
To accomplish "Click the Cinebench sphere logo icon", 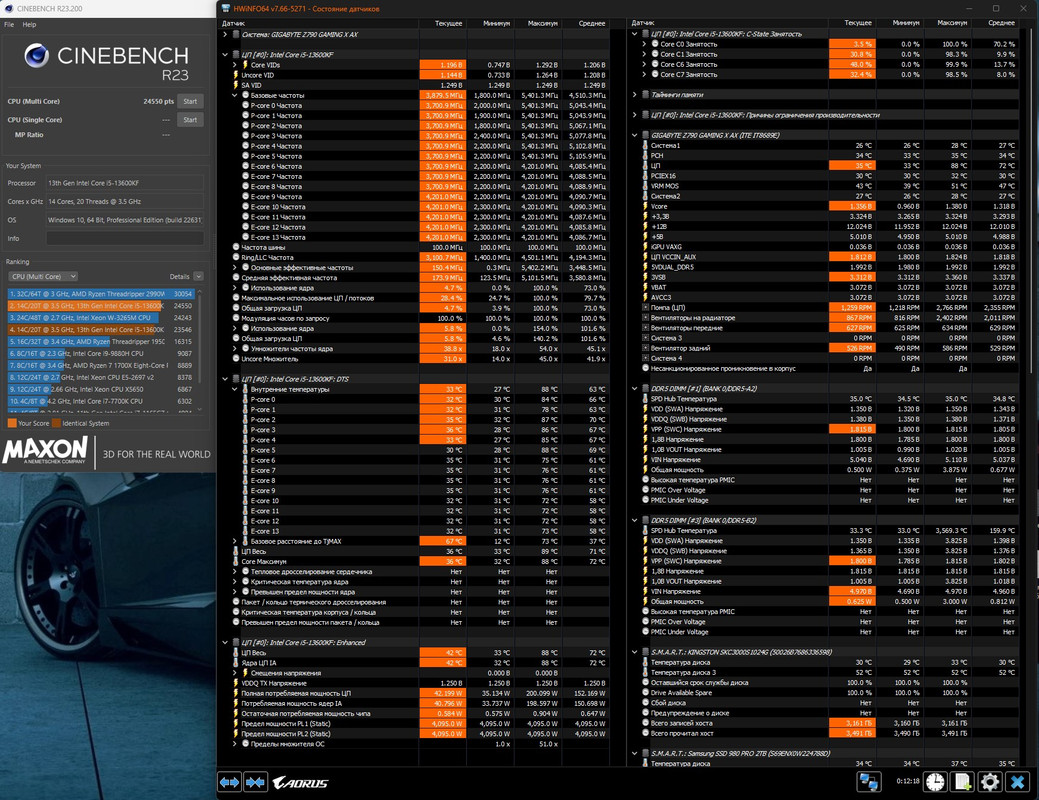I will tap(36, 56).
